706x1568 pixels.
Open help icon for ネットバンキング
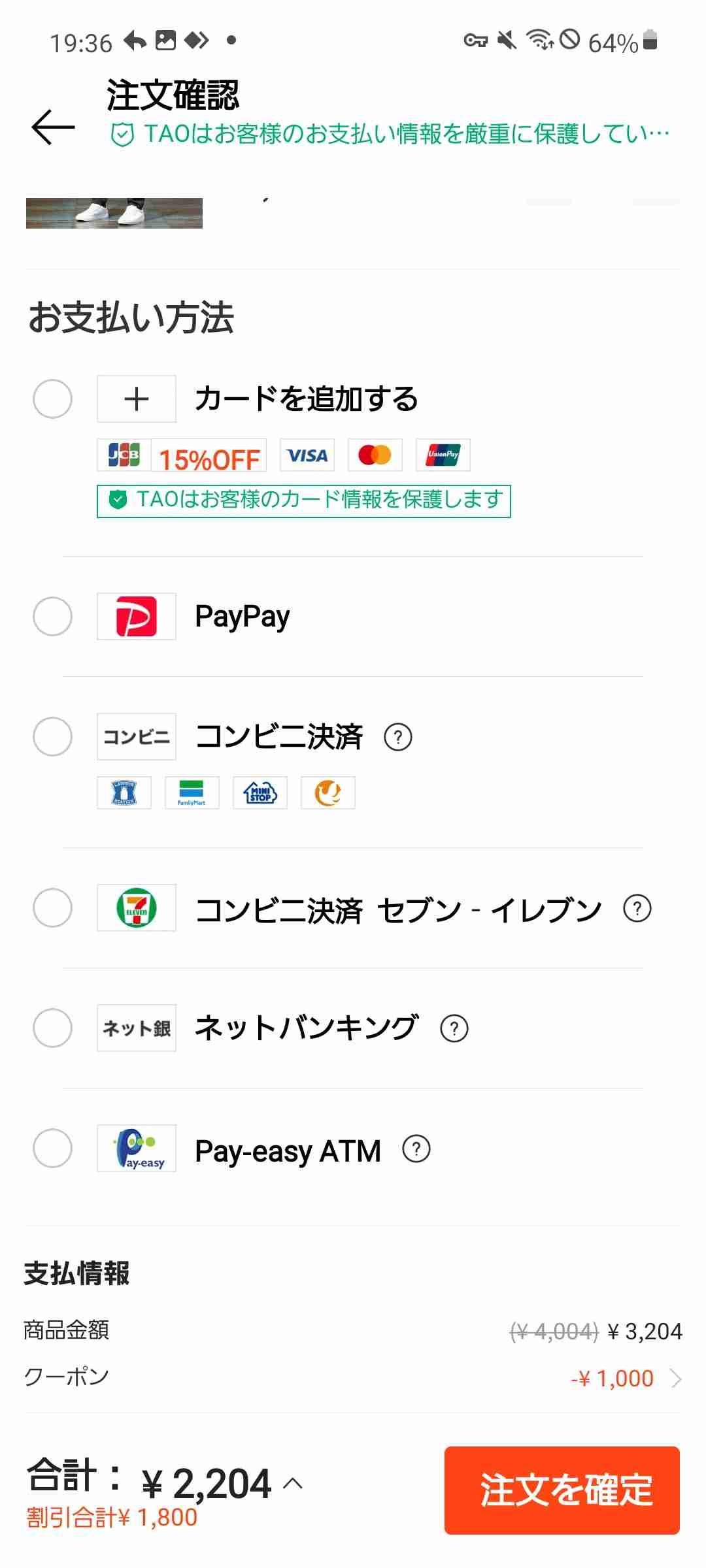click(454, 1028)
